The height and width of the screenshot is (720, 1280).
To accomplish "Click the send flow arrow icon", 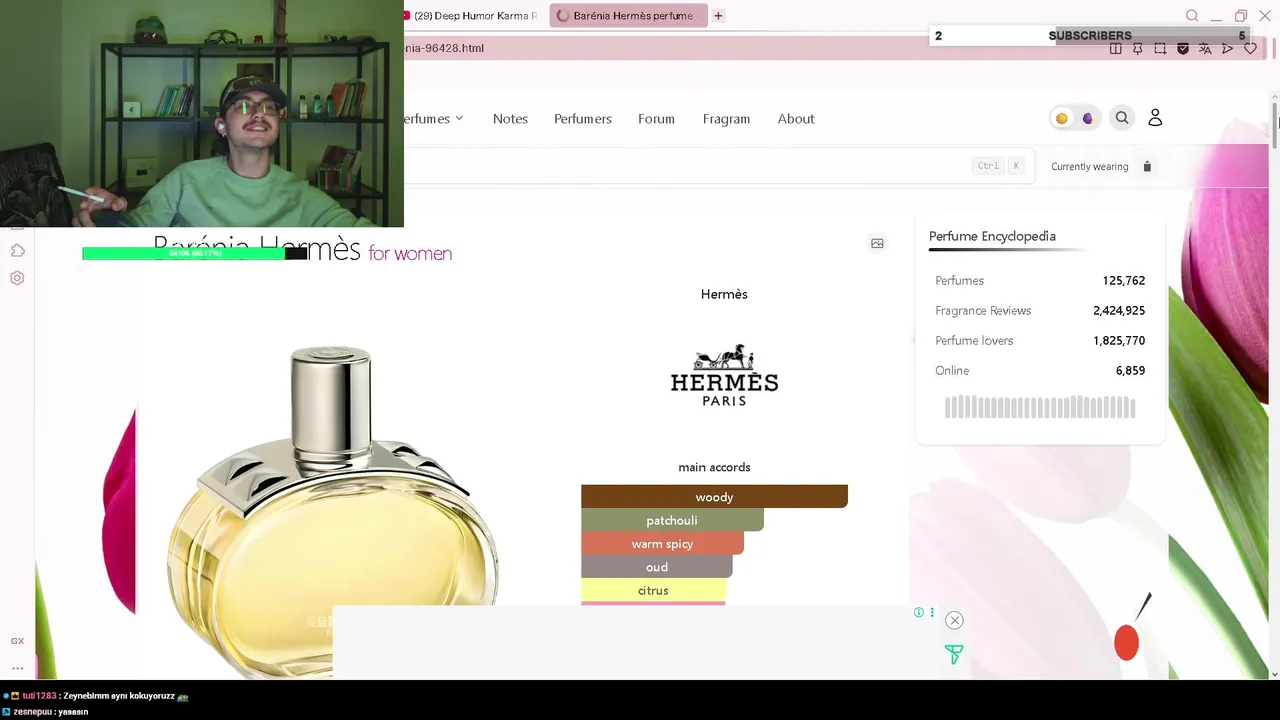I will [x=1227, y=48].
